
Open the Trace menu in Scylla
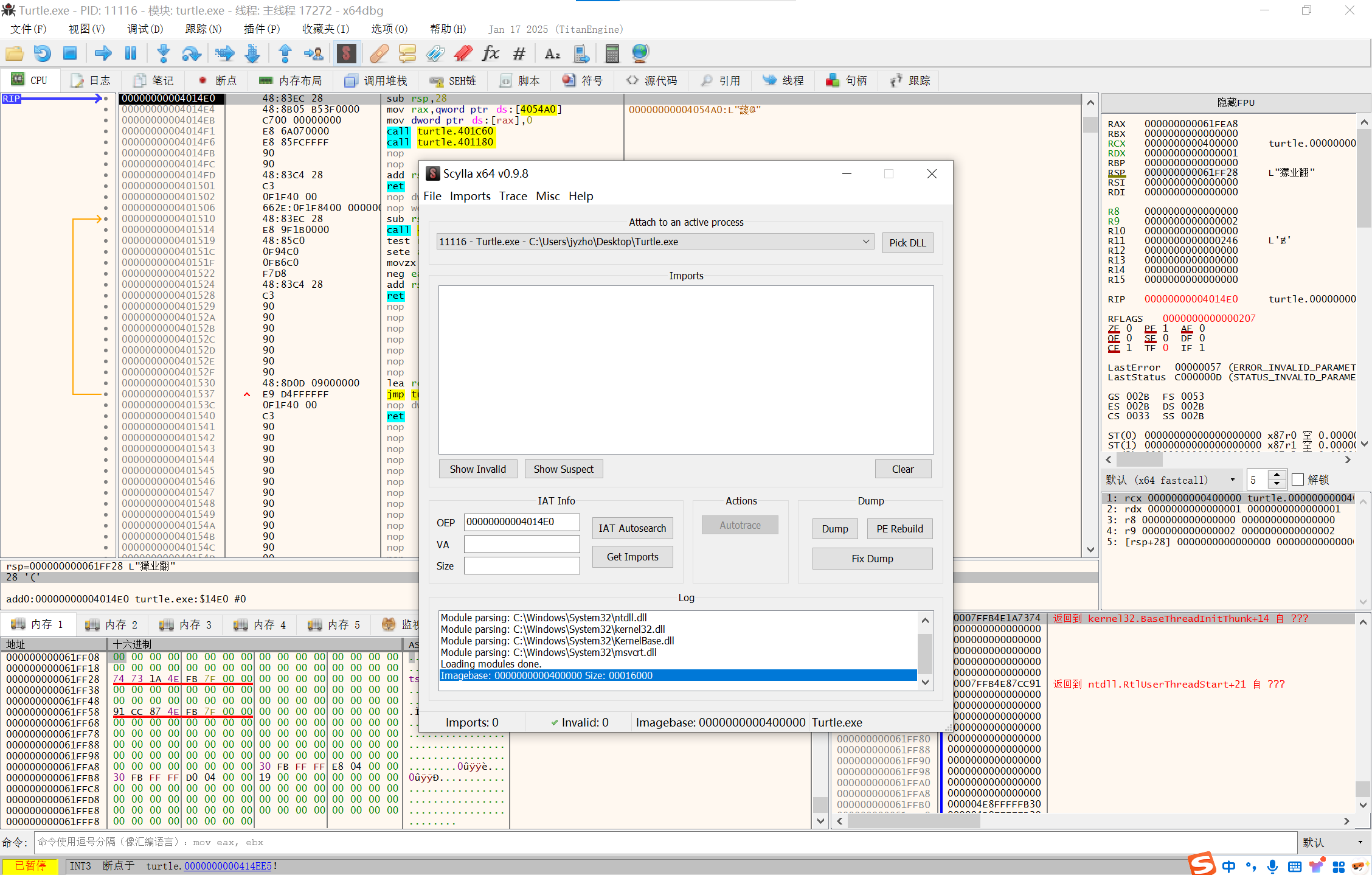pos(513,196)
